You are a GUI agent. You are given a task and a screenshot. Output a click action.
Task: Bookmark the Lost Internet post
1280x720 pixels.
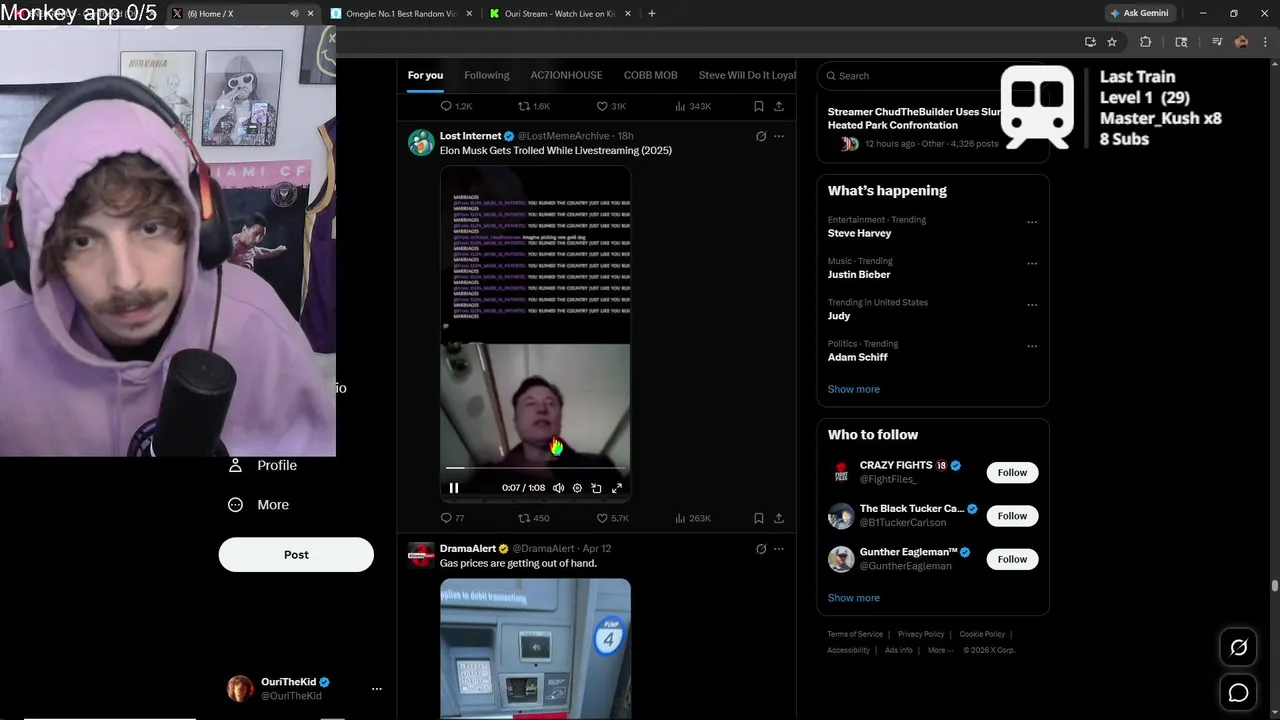tap(759, 518)
